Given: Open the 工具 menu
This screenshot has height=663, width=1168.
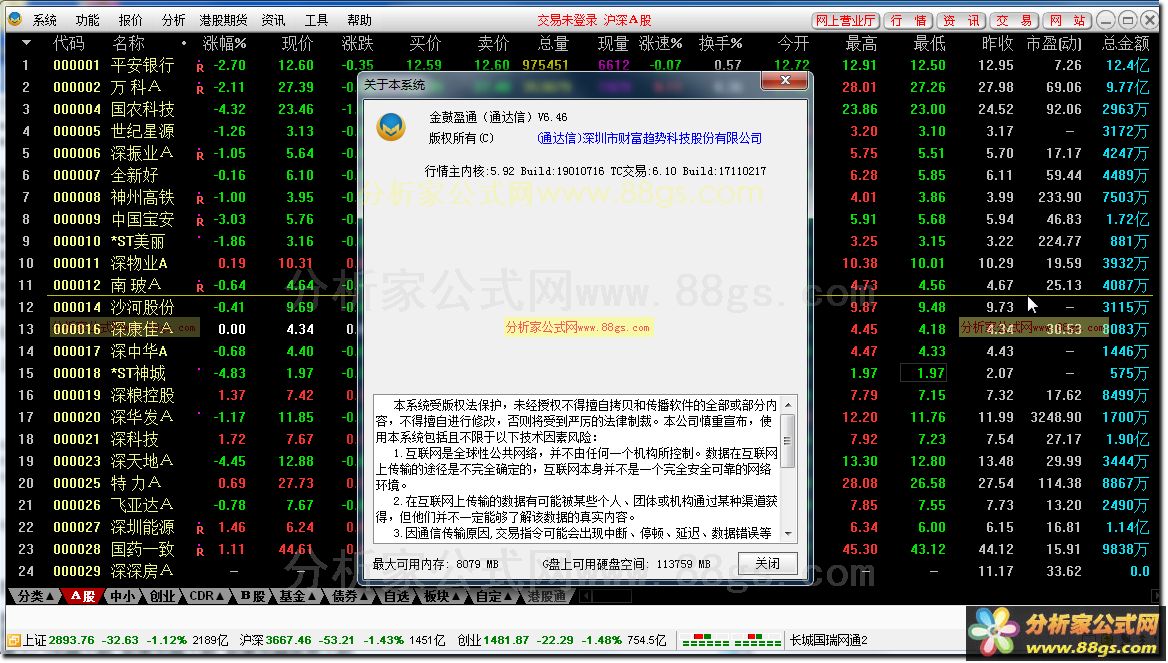Looking at the screenshot, I should pyautogui.click(x=317, y=20).
